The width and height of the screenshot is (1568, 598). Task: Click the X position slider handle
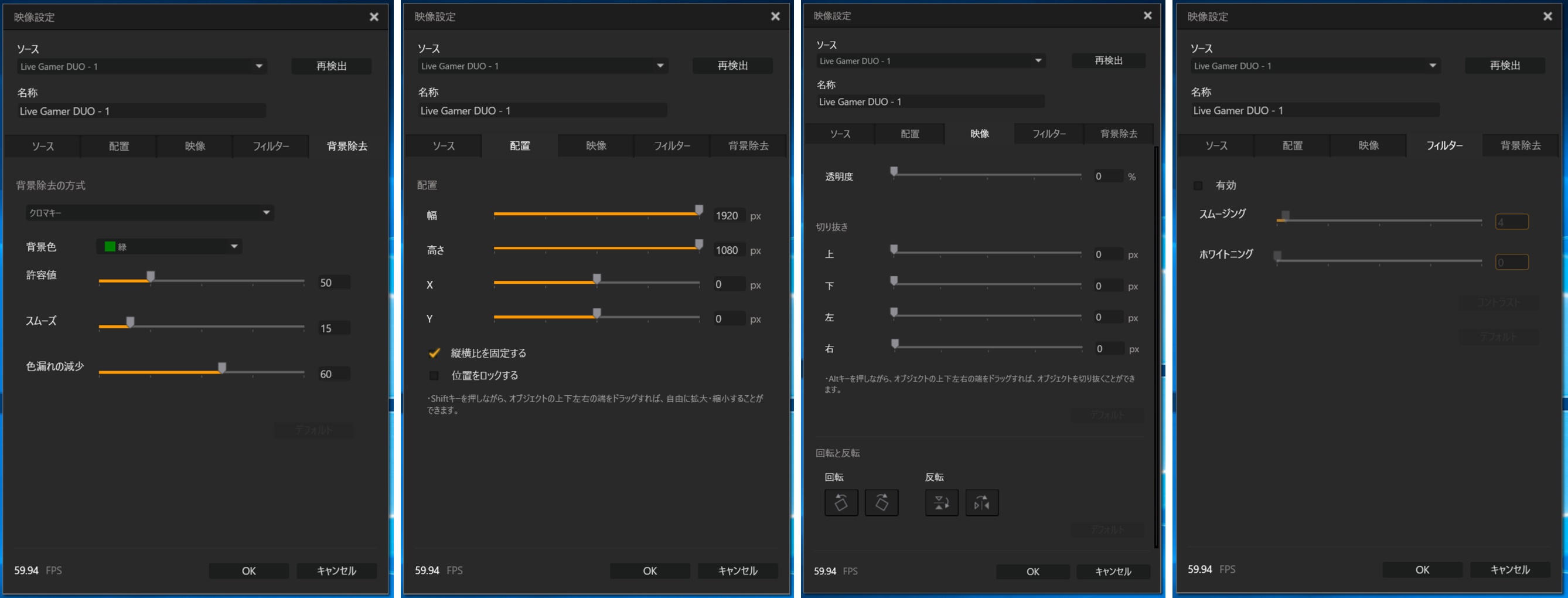point(597,279)
